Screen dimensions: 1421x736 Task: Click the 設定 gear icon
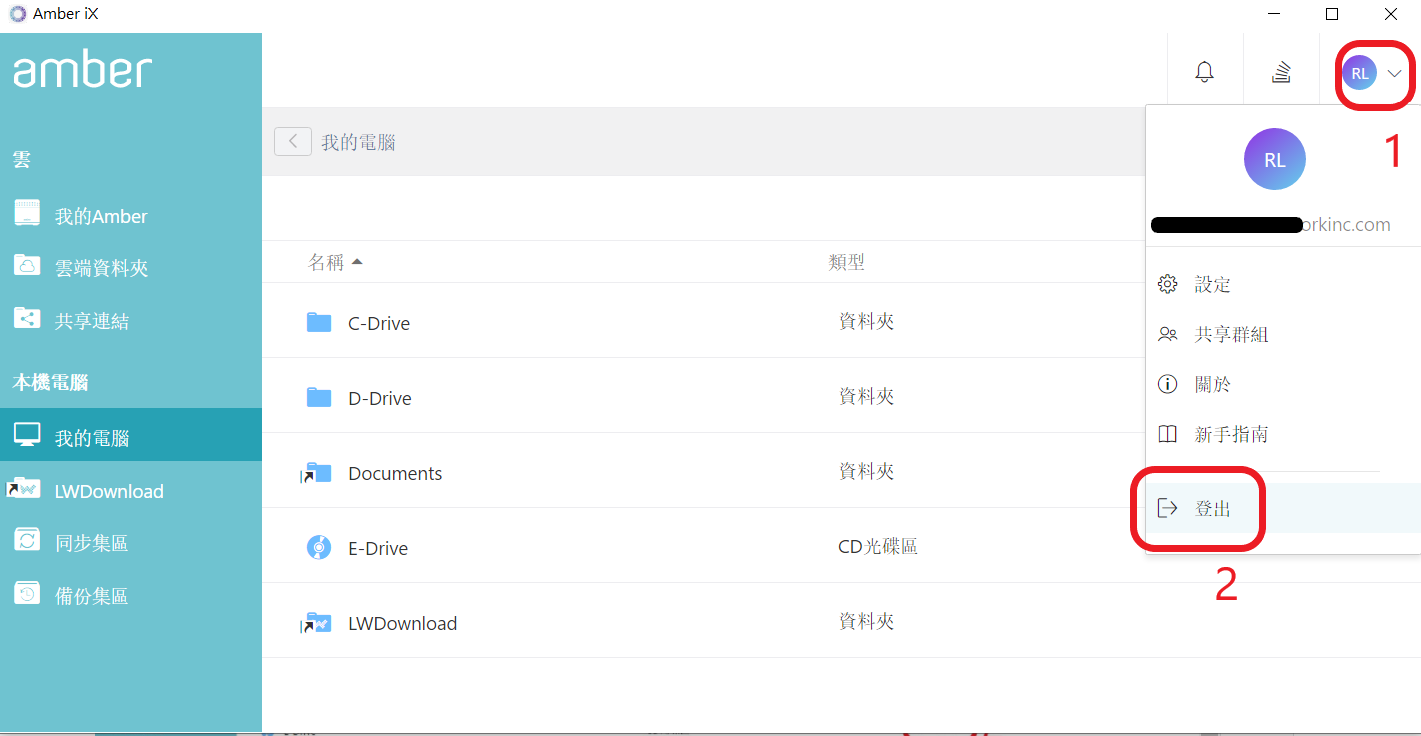tap(1167, 284)
